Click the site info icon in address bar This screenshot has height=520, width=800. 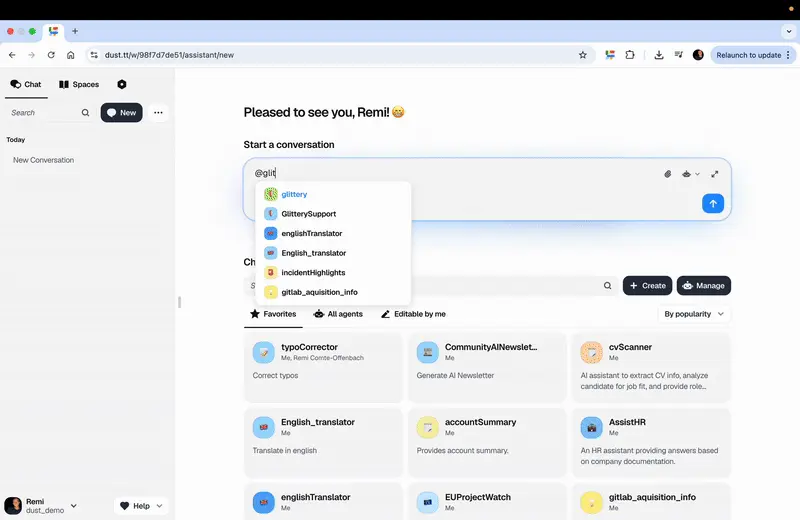tap(94, 55)
